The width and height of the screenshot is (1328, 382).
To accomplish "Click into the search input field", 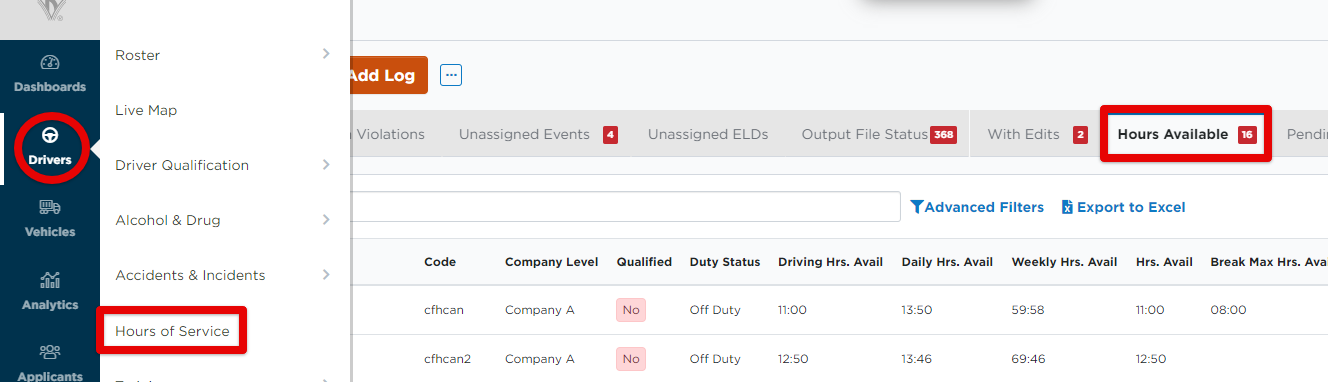I will click(626, 207).
